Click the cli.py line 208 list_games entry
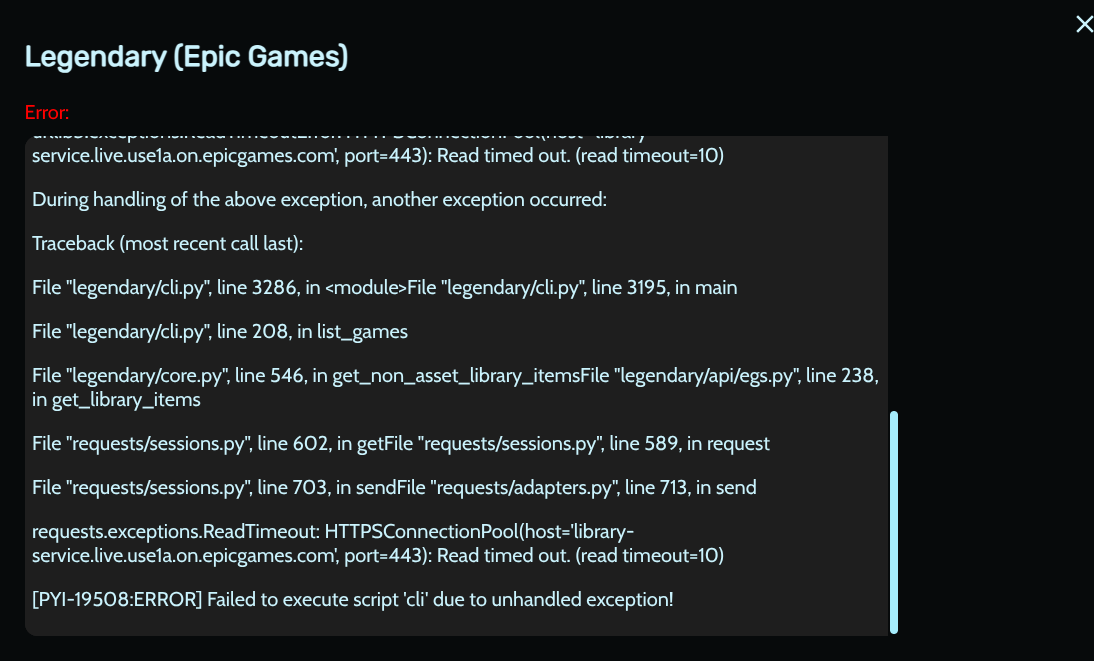This screenshot has height=661, width=1094. (220, 332)
